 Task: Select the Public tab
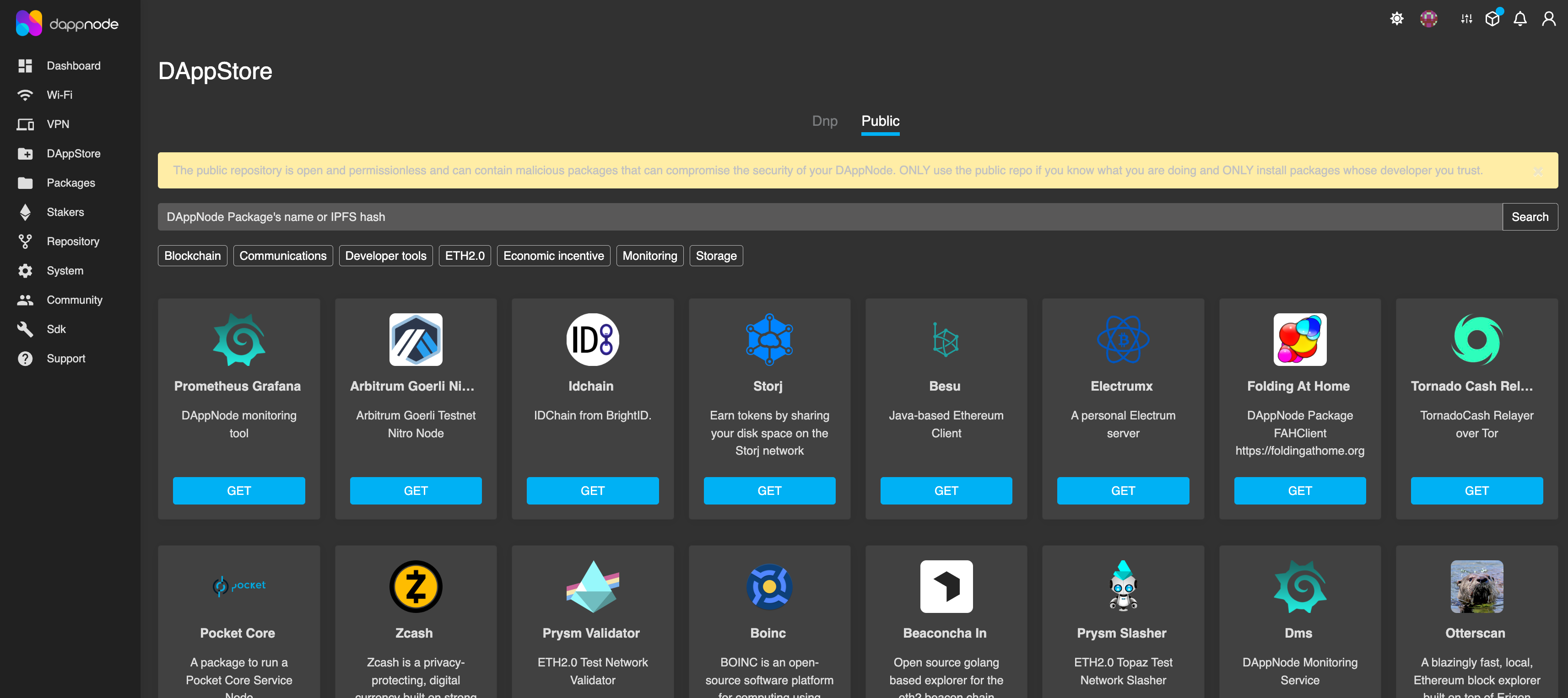(x=880, y=121)
